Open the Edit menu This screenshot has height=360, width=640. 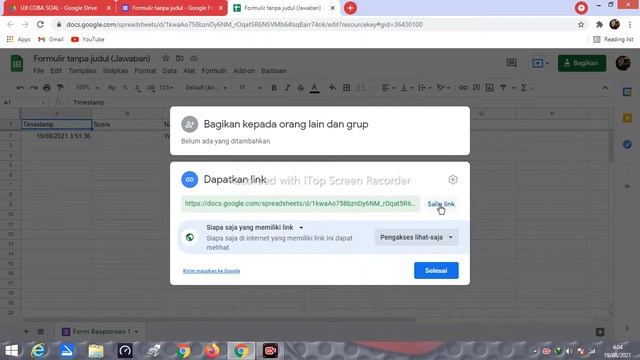[56, 71]
